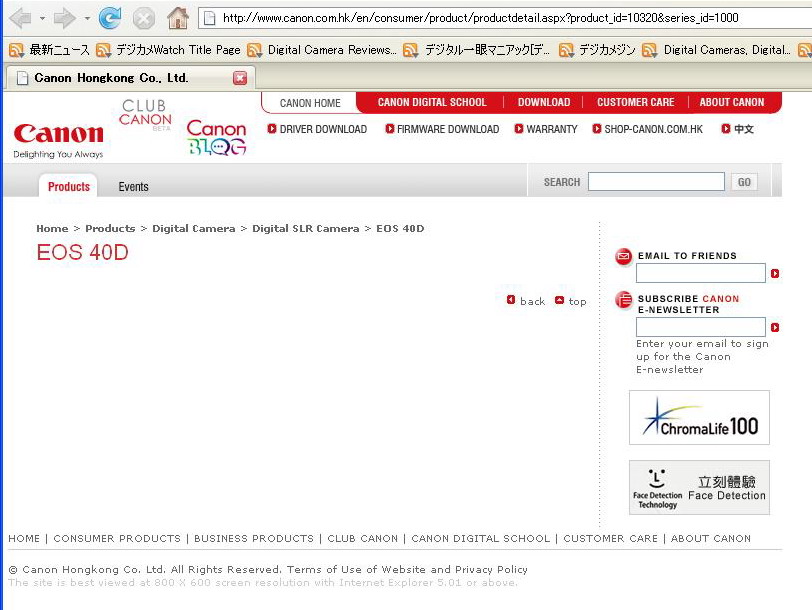Image resolution: width=812 pixels, height=610 pixels.
Task: Click the EOS 40D breadcrumb
Action: [x=400, y=228]
